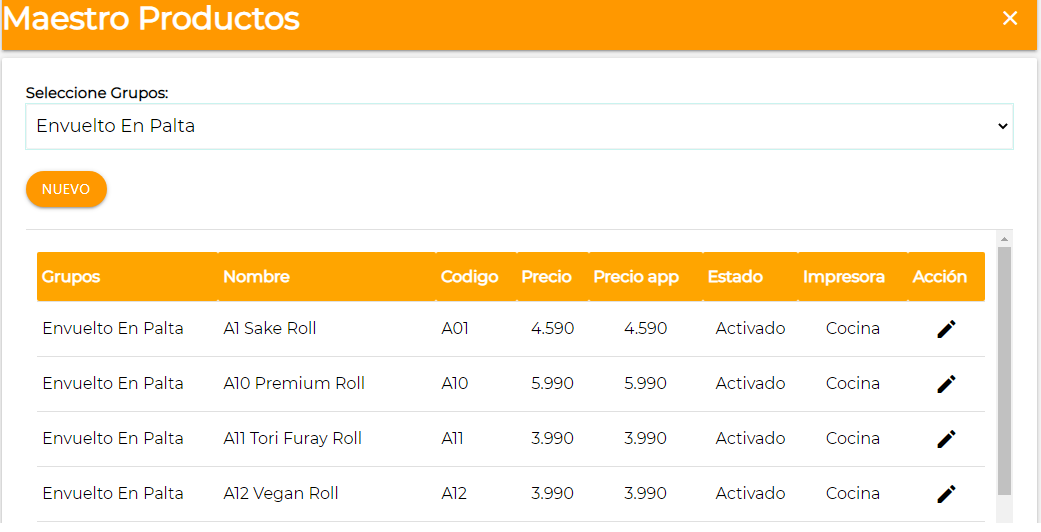Sort by Estado column header
The height and width of the screenshot is (532, 1041).
(x=735, y=277)
